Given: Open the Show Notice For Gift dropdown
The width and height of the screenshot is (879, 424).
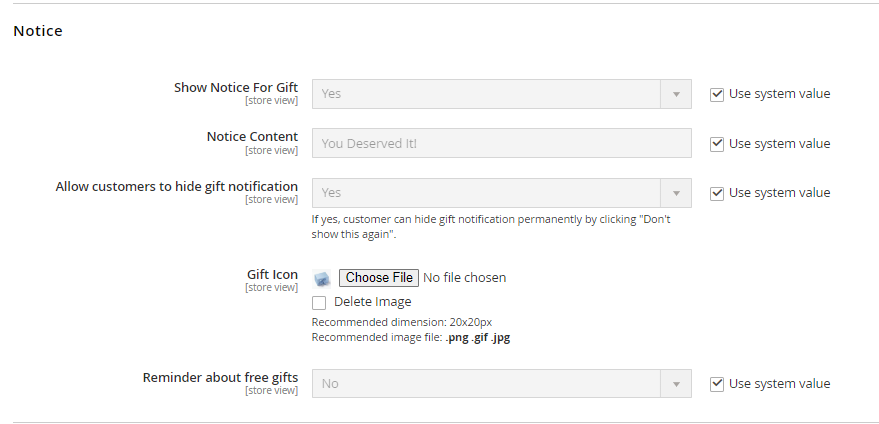Looking at the screenshot, I should pyautogui.click(x=501, y=94).
